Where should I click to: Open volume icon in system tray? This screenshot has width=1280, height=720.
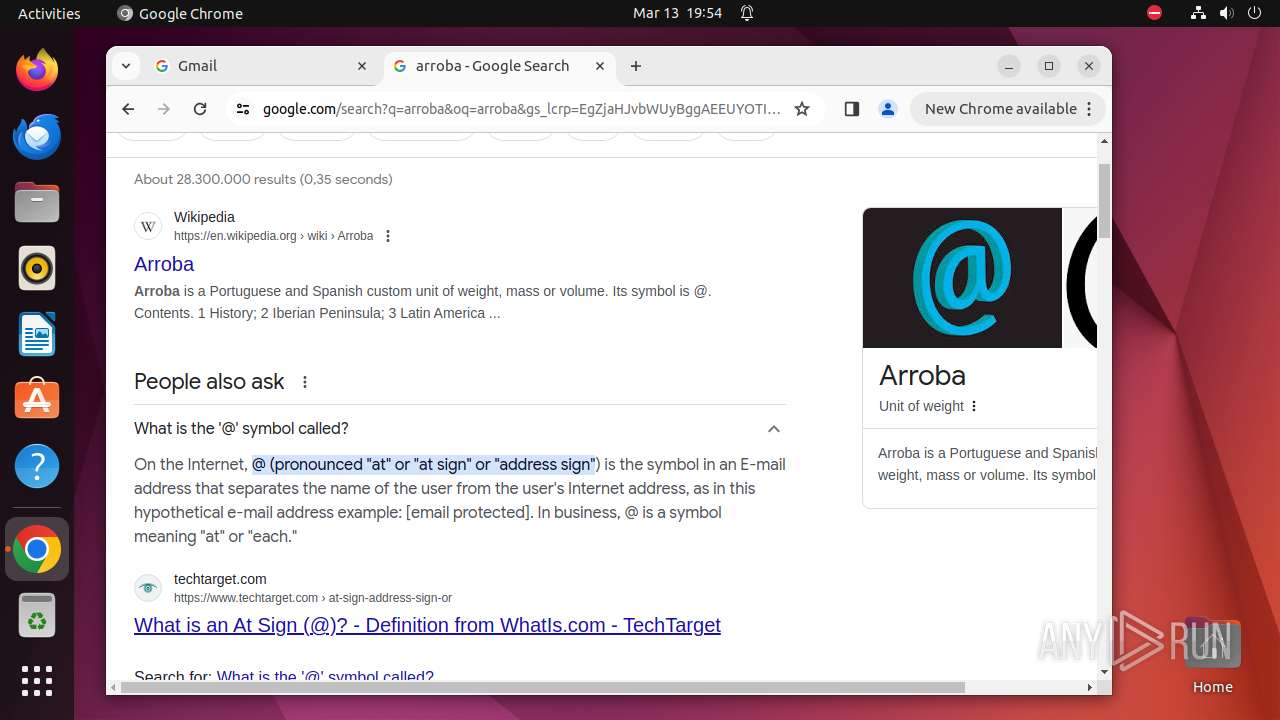tap(1227, 13)
